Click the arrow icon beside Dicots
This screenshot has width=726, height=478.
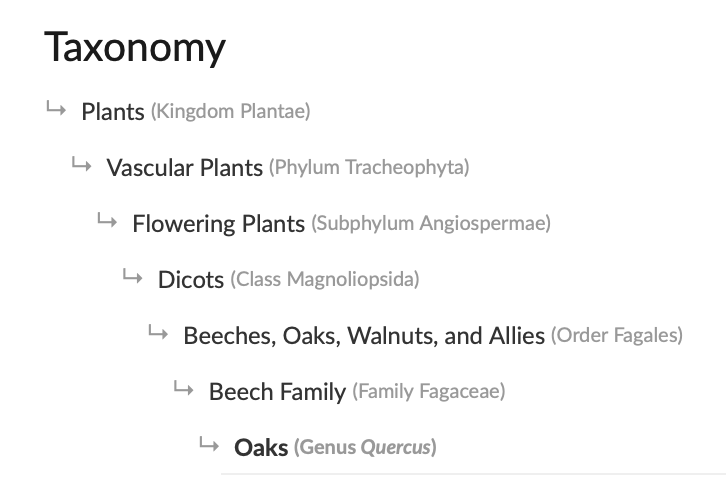(x=132, y=277)
